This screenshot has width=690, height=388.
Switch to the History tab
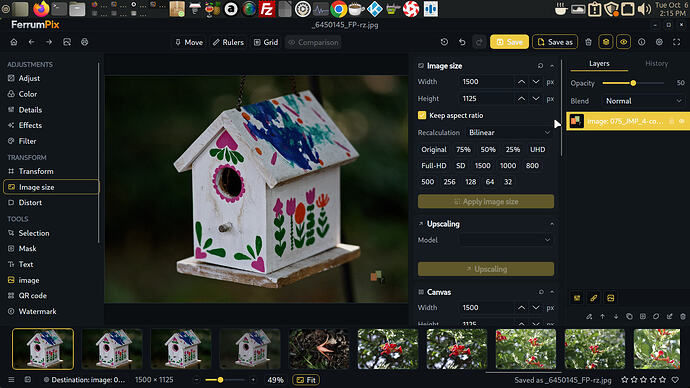657,63
